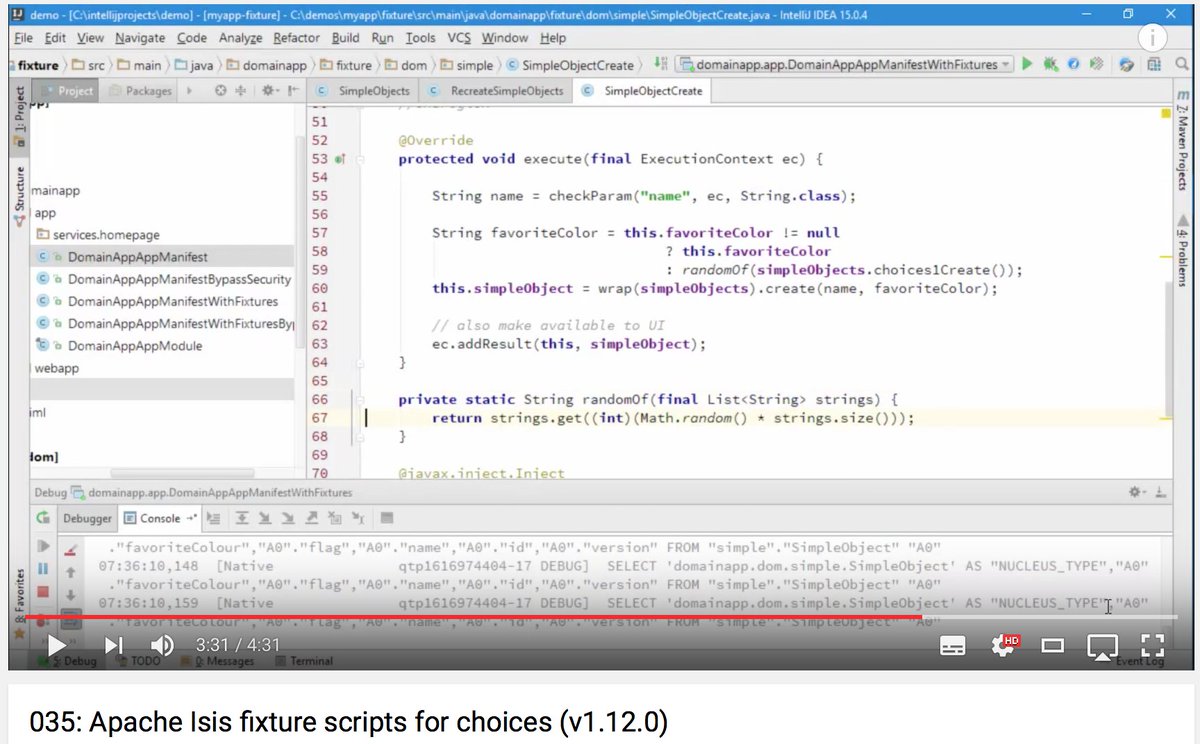1200x744 pixels.
Task: Open the VCS menu
Action: tap(458, 38)
